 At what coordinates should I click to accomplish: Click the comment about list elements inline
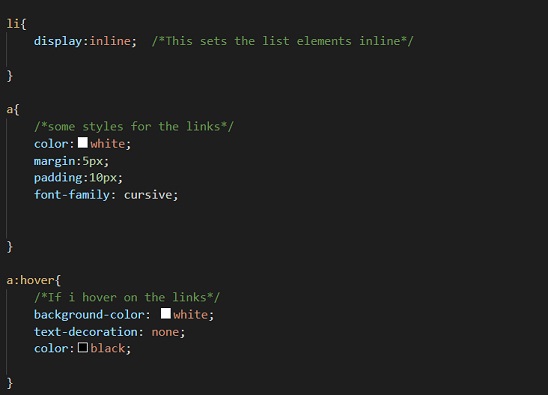282,41
